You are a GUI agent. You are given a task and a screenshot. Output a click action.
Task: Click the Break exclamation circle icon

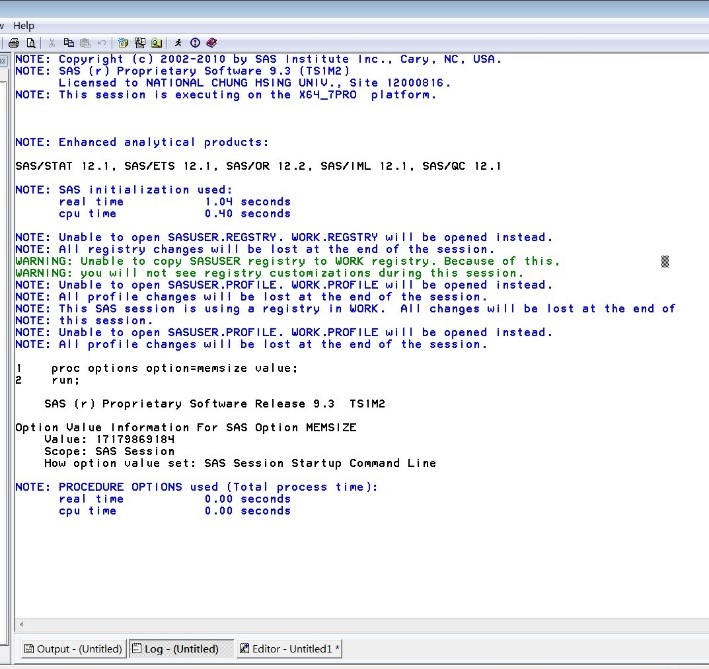[x=195, y=43]
